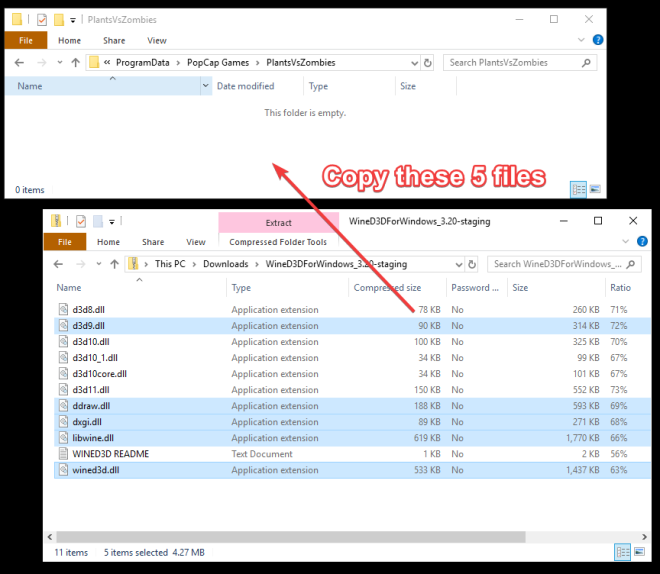The height and width of the screenshot is (574, 660).
Task: Open quick access toolbar customize dropdown in PlantsVsZombies
Action: click(x=72, y=20)
